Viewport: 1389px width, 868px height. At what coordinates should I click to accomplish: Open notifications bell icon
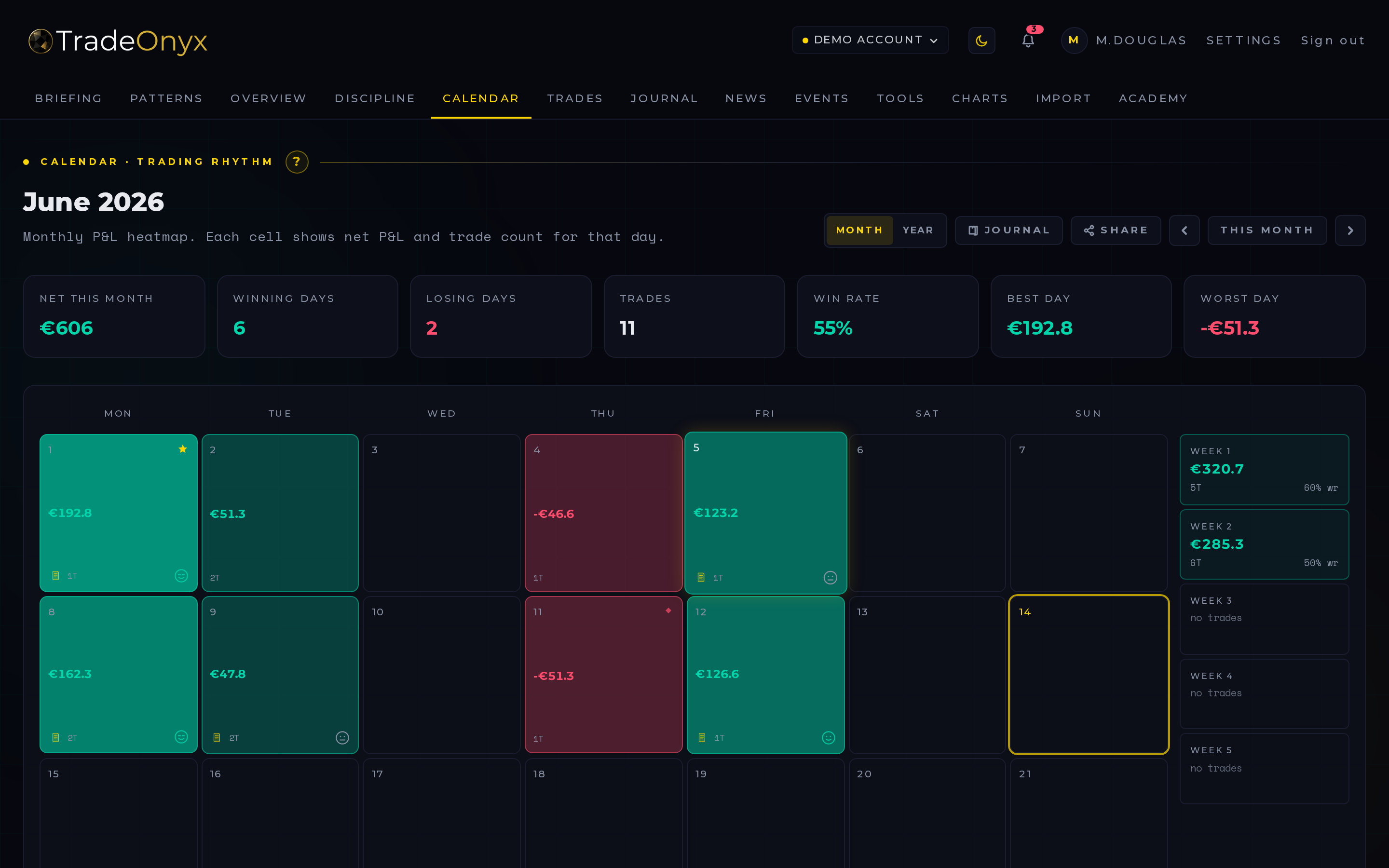(1028, 40)
